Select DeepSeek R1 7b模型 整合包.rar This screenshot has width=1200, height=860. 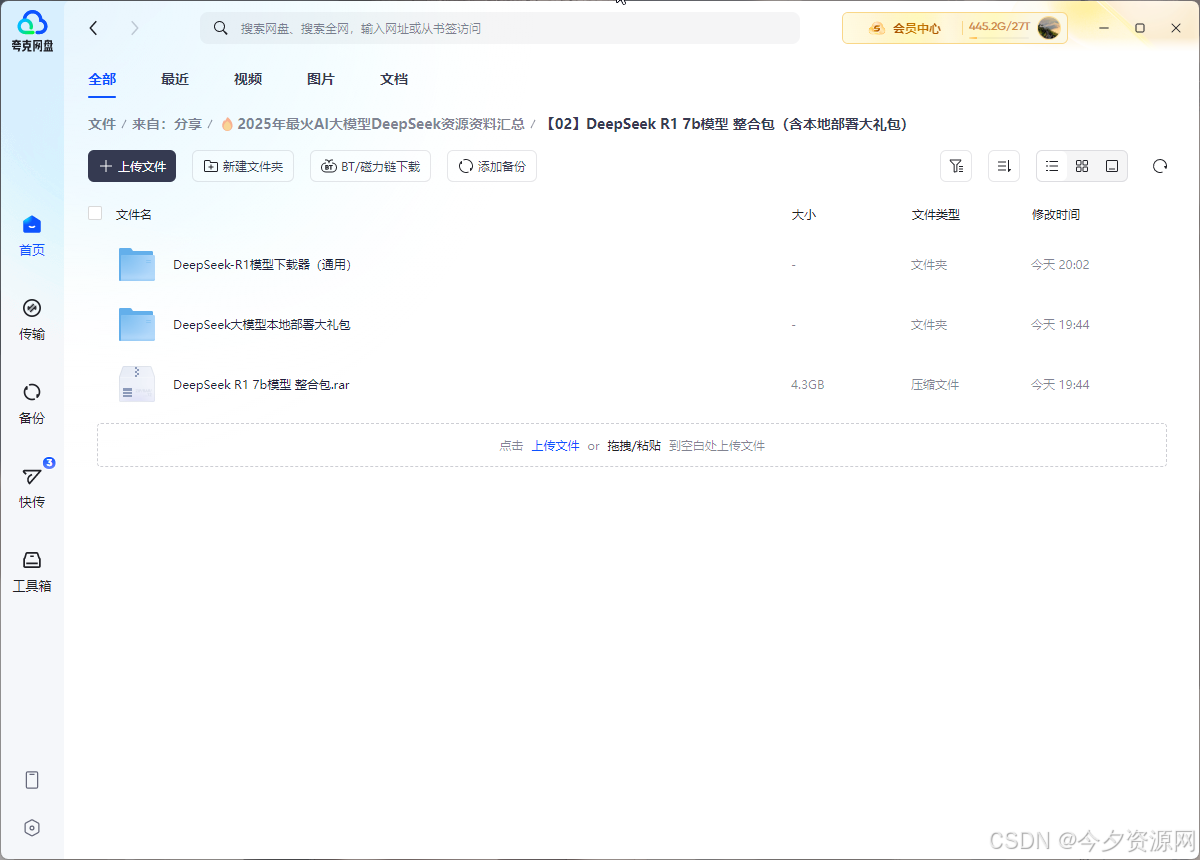pyautogui.click(x=261, y=385)
